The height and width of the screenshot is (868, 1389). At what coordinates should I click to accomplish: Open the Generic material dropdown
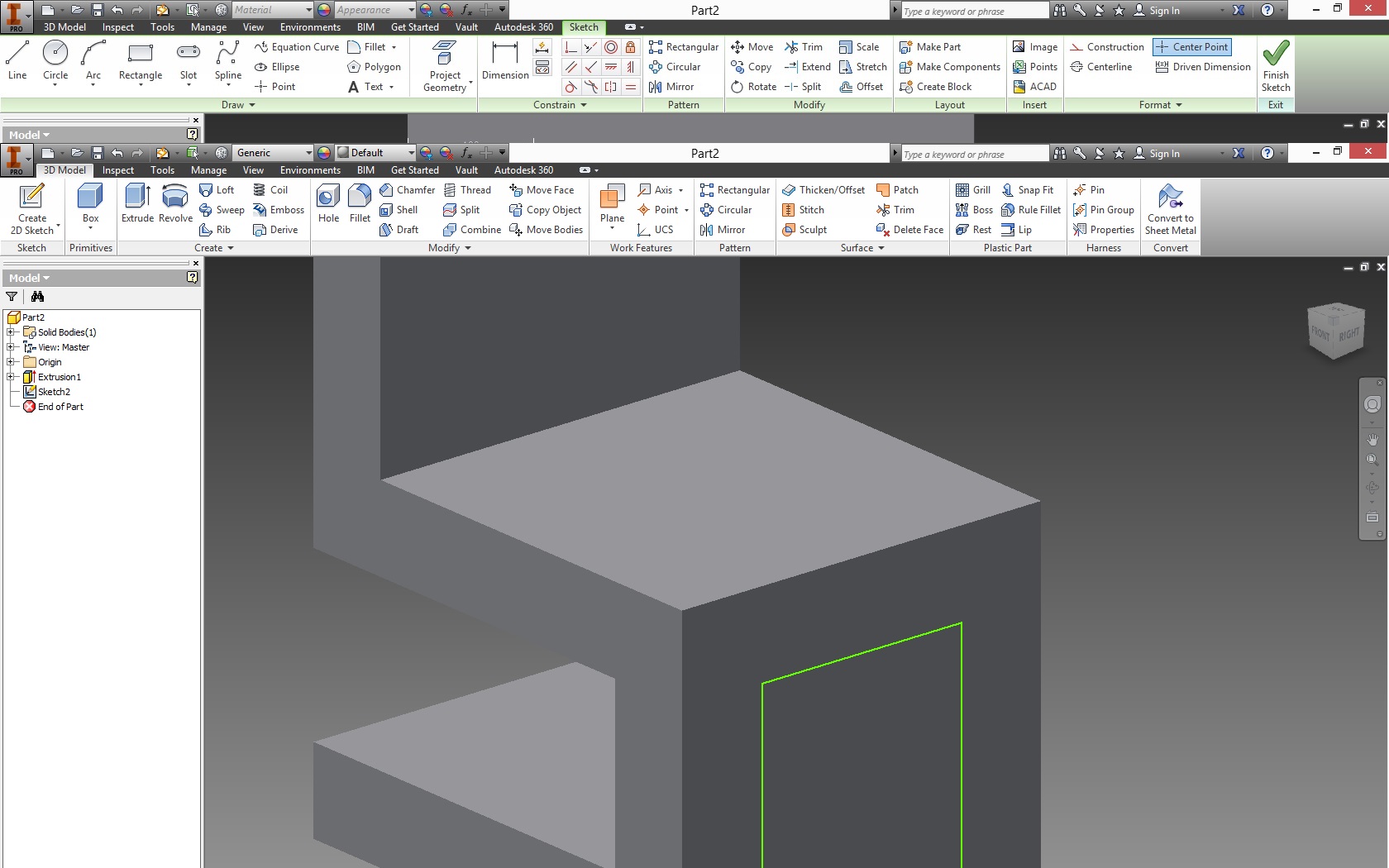[x=272, y=153]
